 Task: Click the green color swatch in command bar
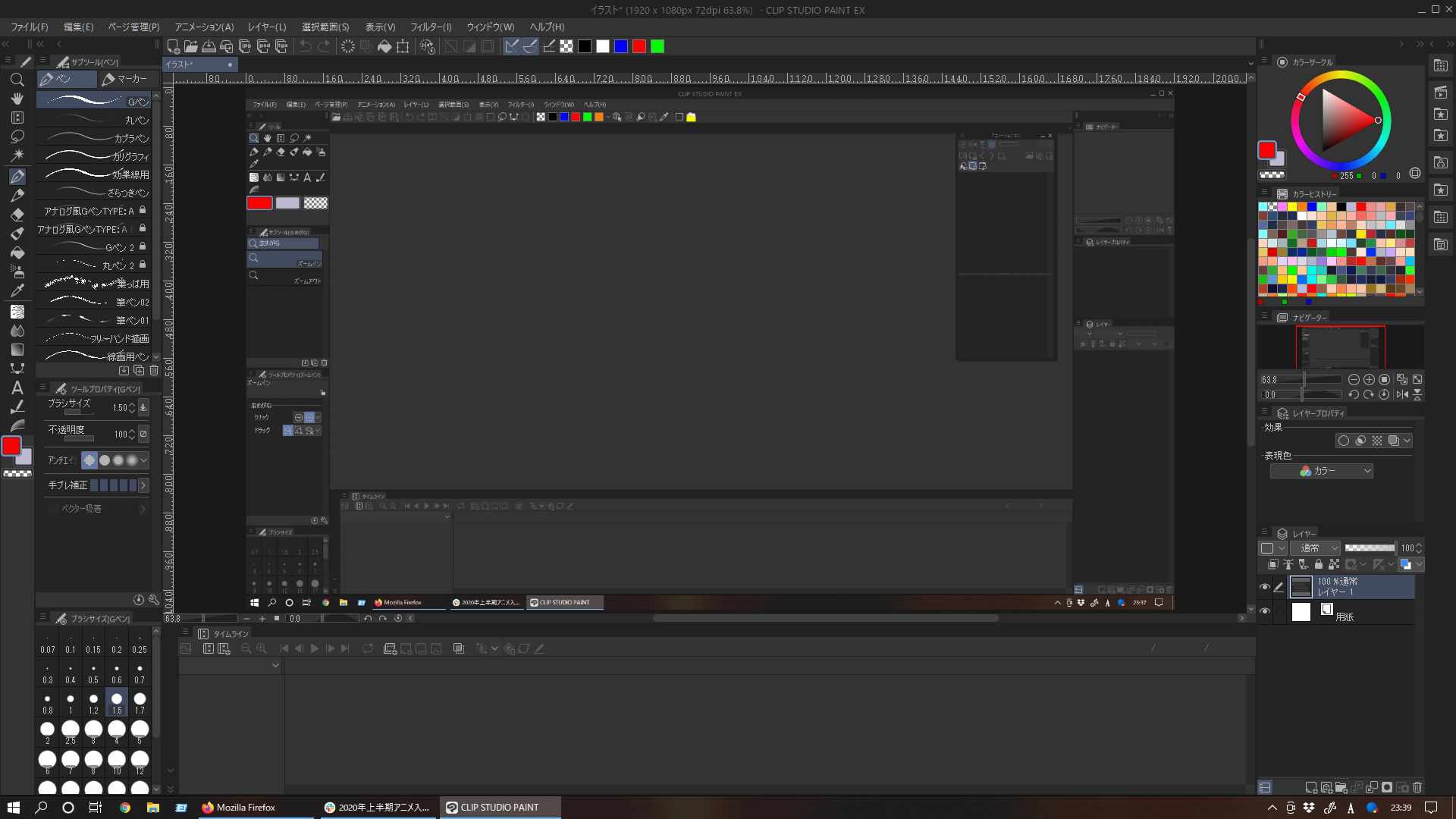point(657,47)
